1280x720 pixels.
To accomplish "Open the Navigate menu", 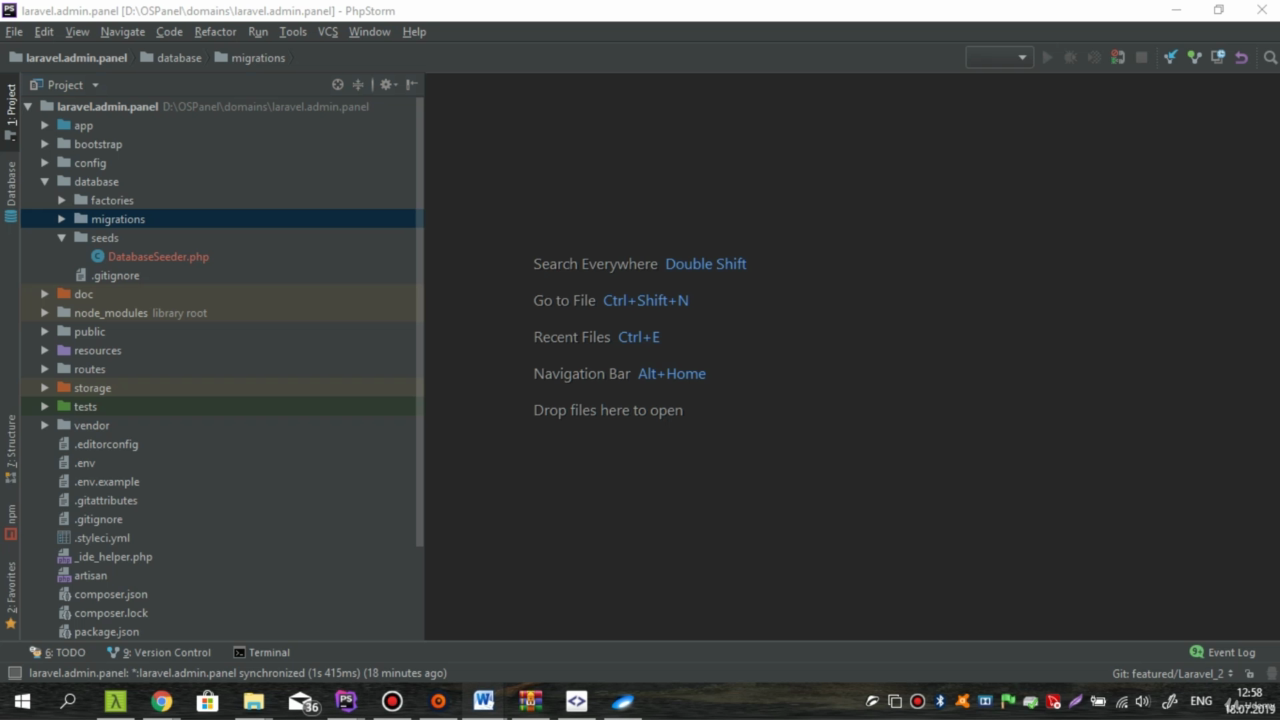I will click(123, 32).
